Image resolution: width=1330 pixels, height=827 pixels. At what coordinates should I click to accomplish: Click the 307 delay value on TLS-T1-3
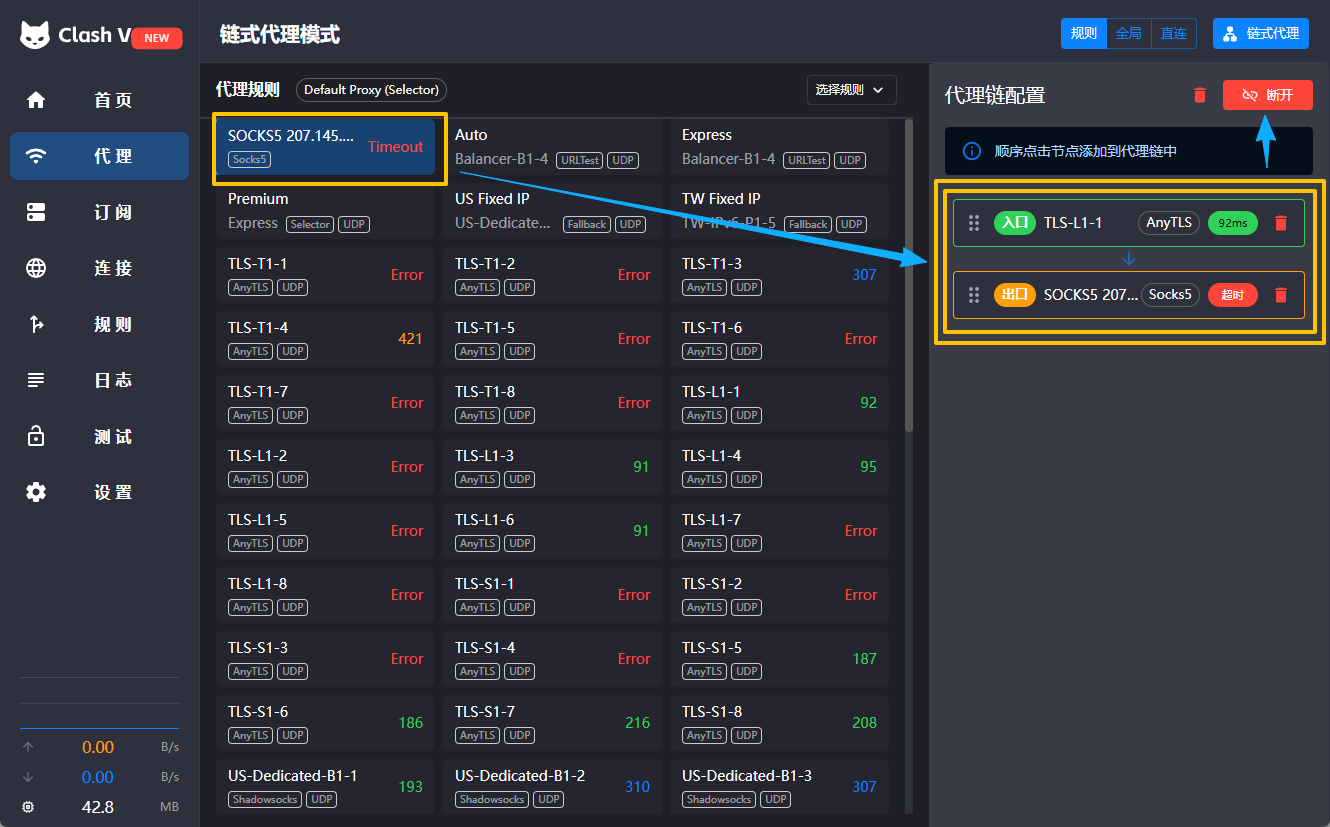tap(864, 275)
